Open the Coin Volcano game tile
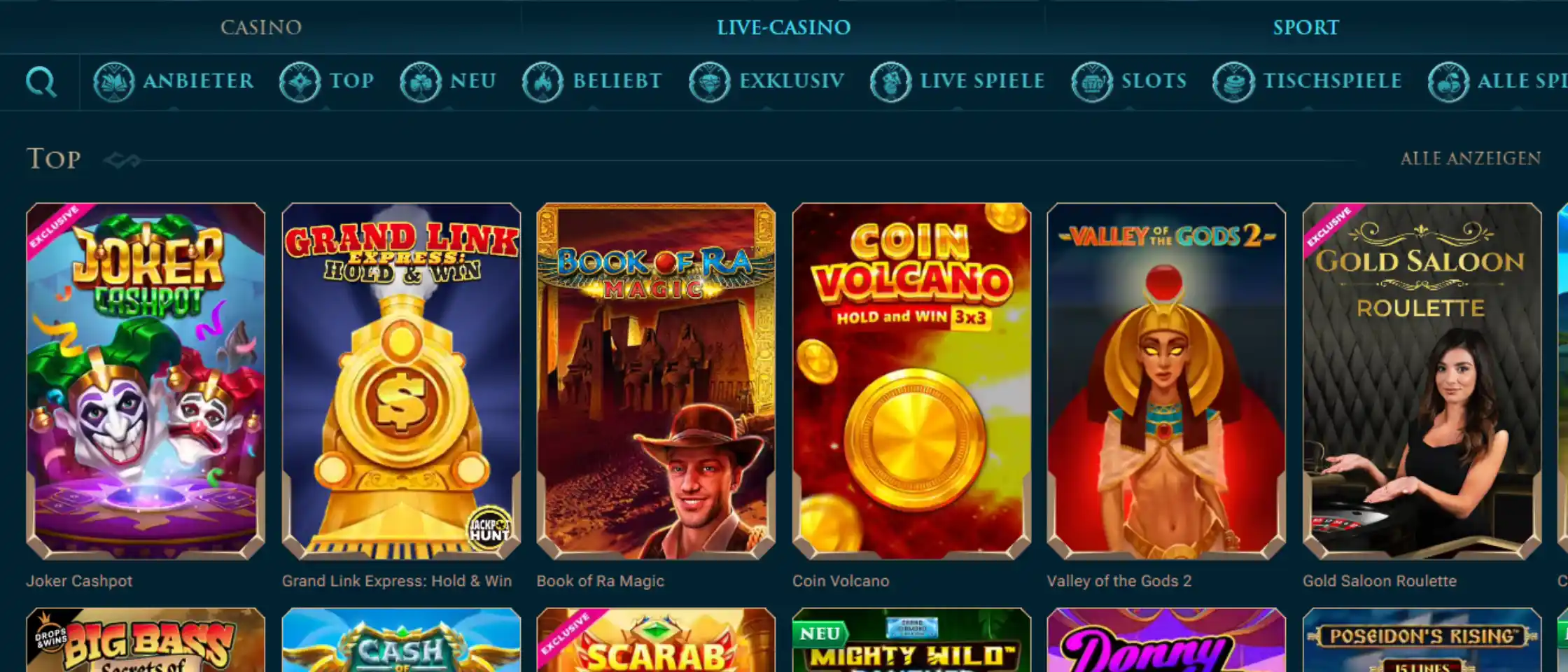Image resolution: width=1568 pixels, height=672 pixels. pyautogui.click(x=911, y=381)
